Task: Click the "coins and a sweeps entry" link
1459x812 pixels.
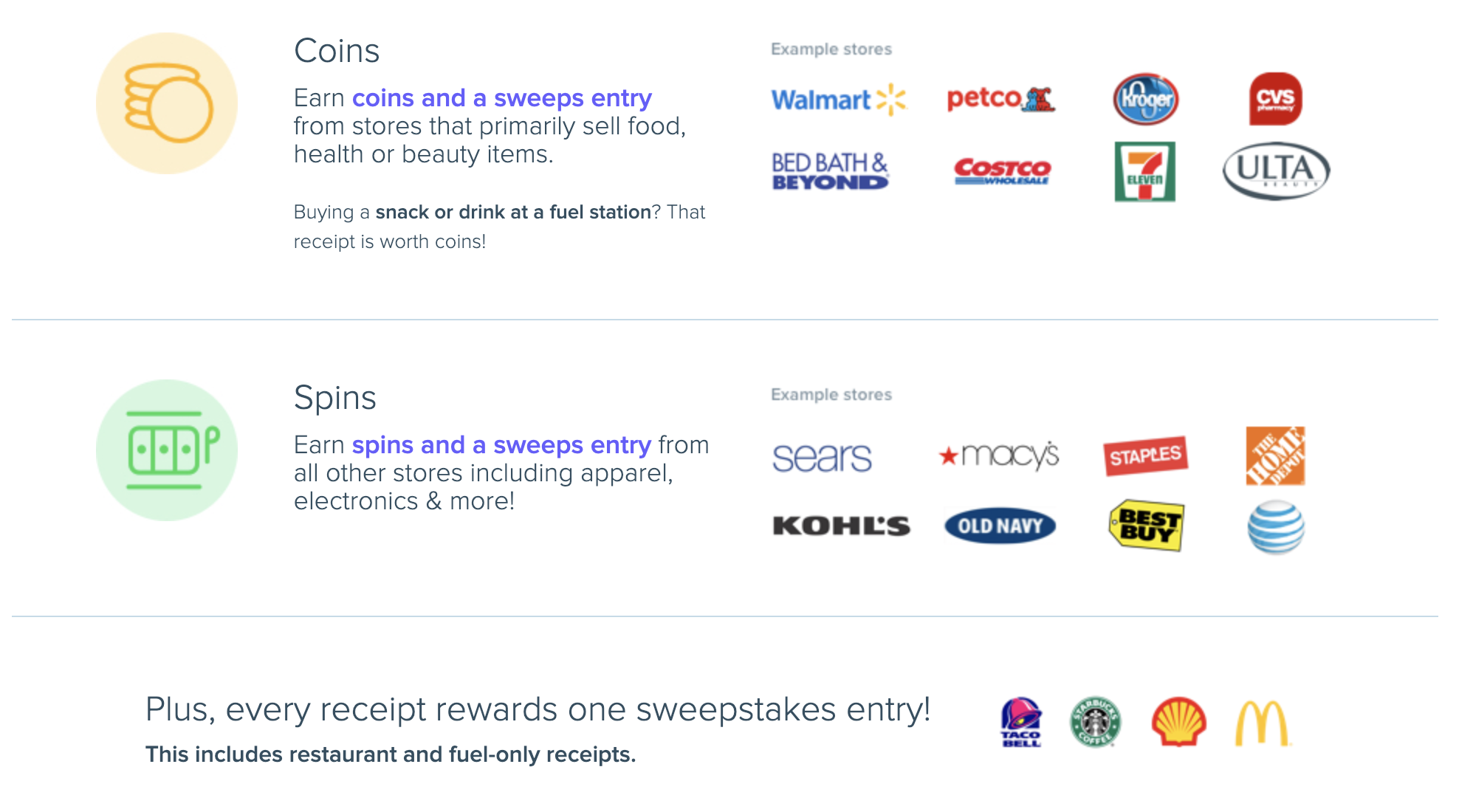Action: click(502, 98)
